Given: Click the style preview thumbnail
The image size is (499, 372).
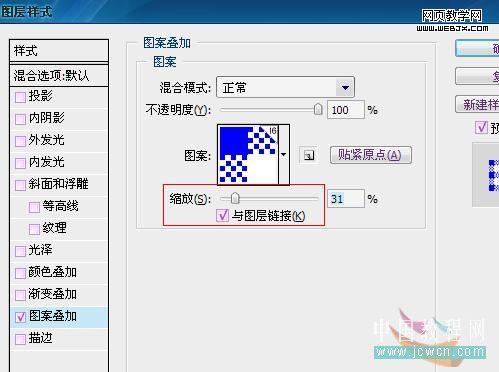Looking at the screenshot, I should click(486, 175).
